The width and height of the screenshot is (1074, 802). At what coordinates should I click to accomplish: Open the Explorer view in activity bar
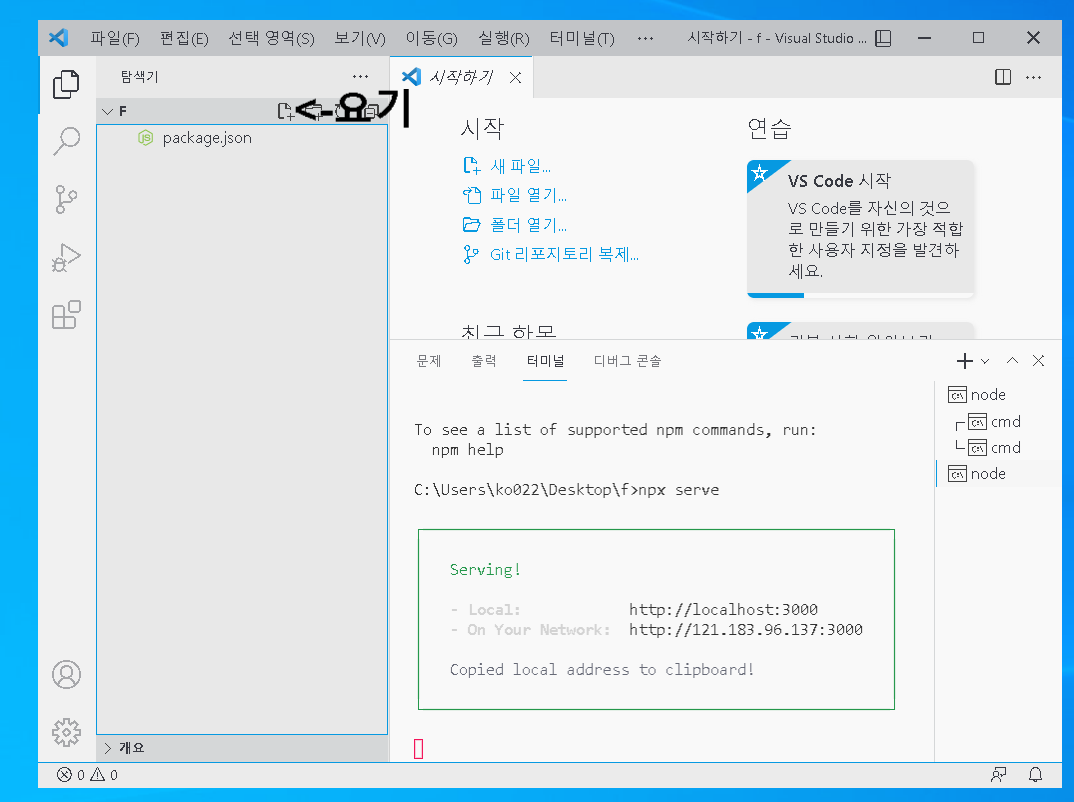[66, 84]
